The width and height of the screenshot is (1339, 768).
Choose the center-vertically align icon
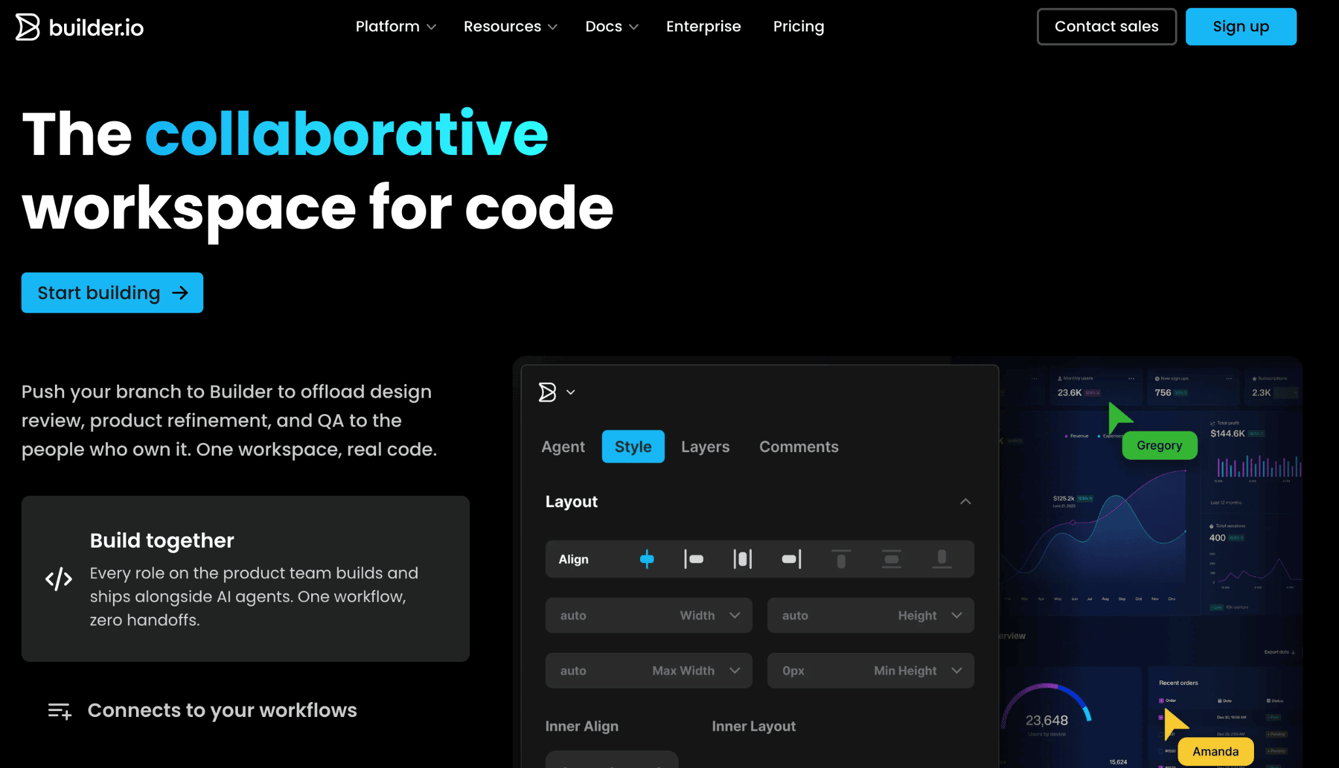tap(891, 559)
